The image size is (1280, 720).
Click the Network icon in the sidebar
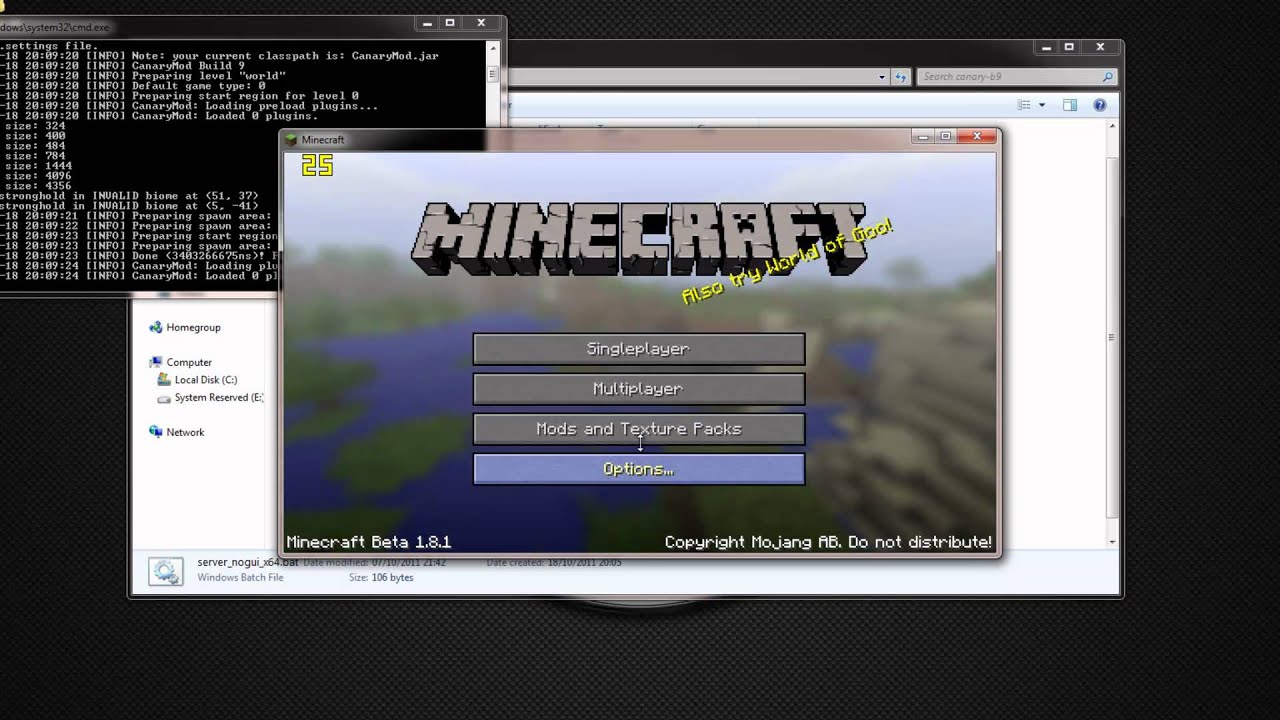pyautogui.click(x=155, y=432)
